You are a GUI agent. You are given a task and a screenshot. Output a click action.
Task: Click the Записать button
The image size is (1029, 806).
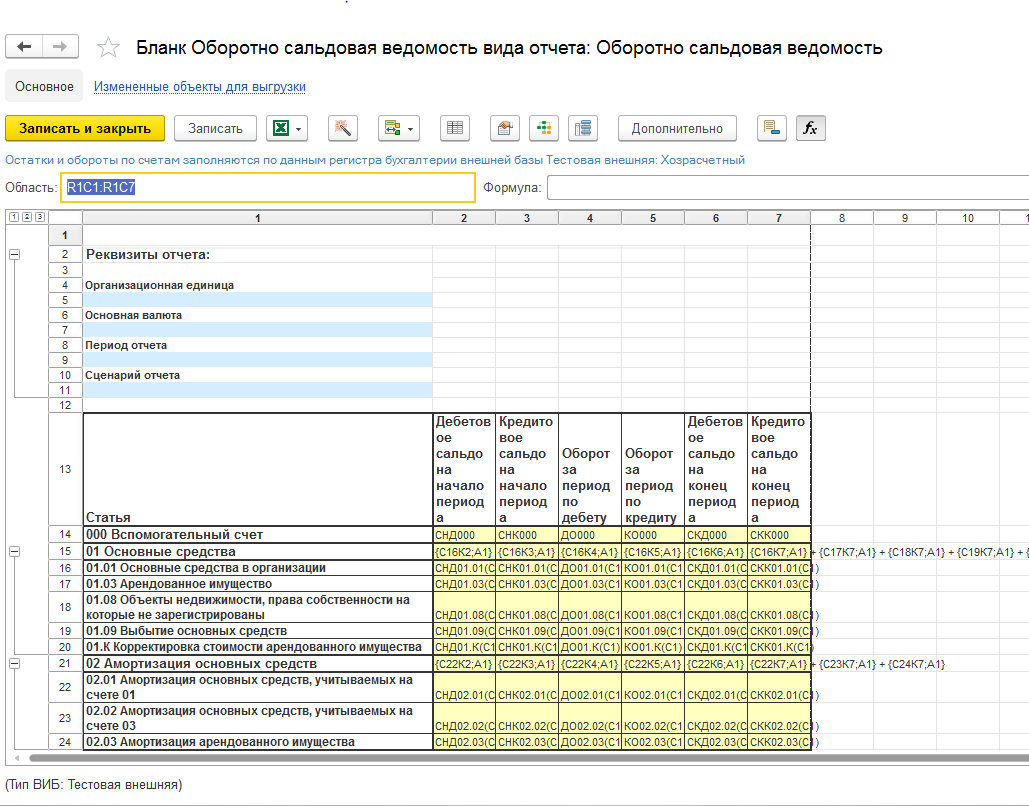(215, 129)
